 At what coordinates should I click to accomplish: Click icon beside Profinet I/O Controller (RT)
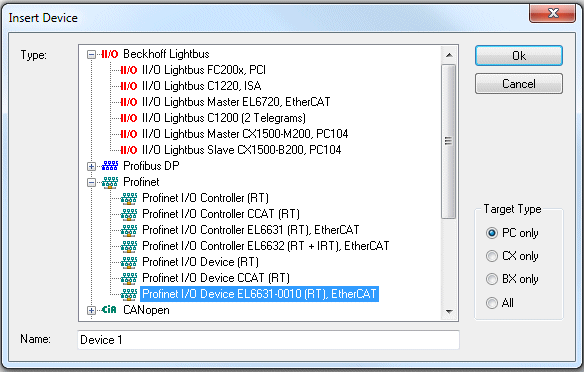tap(129, 198)
